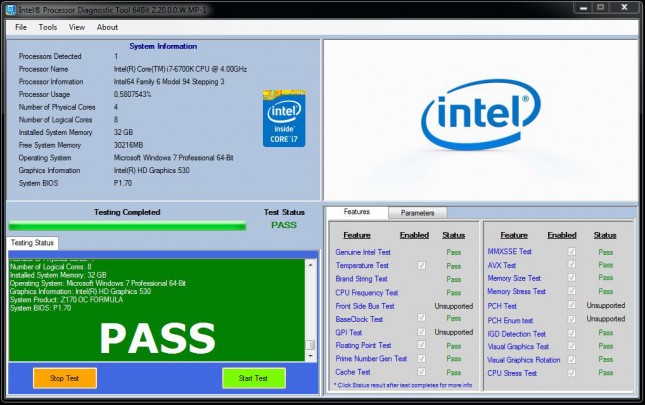This screenshot has width=645, height=405.
Task: Toggle the Memory Stress Test checkbox
Action: coord(572,291)
